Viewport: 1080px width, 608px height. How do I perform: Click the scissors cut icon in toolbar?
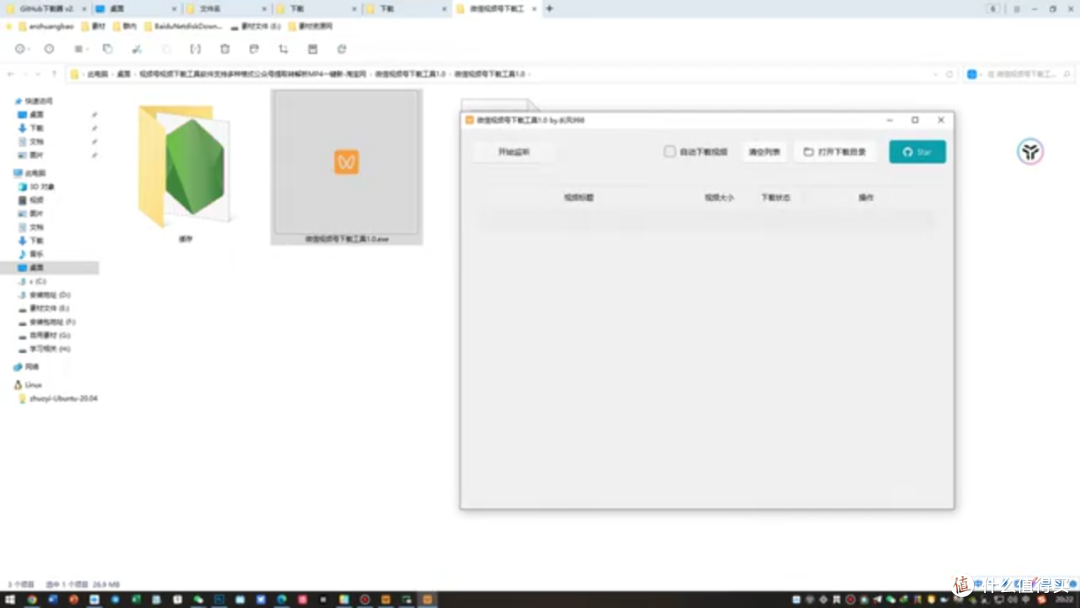click(137, 49)
